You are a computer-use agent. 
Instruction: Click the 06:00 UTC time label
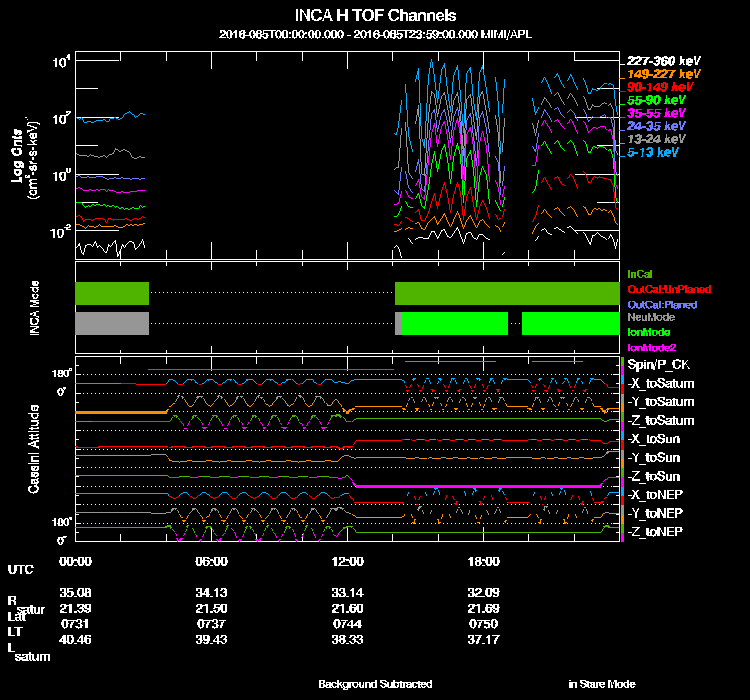[212, 562]
